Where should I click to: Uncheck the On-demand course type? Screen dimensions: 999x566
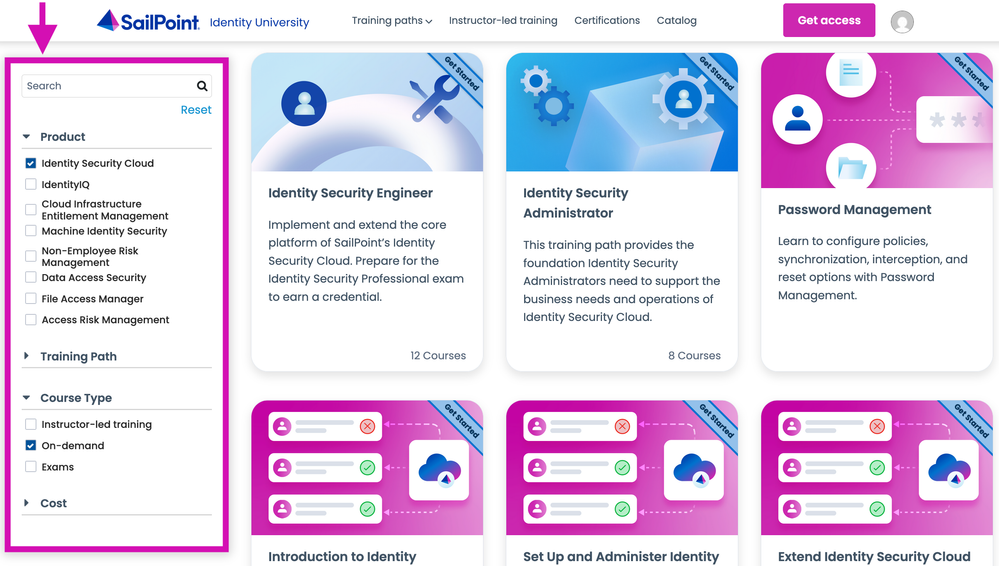(31, 446)
